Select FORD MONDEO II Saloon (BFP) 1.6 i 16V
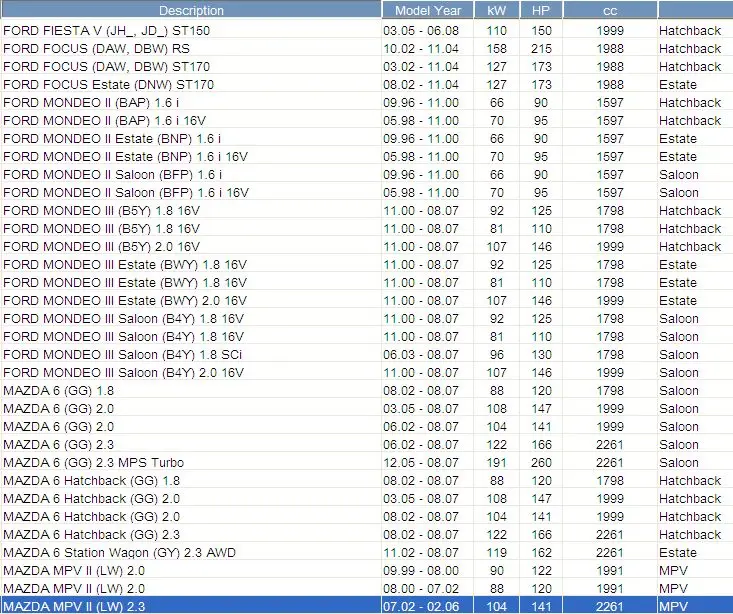733x614 pixels. [366, 193]
